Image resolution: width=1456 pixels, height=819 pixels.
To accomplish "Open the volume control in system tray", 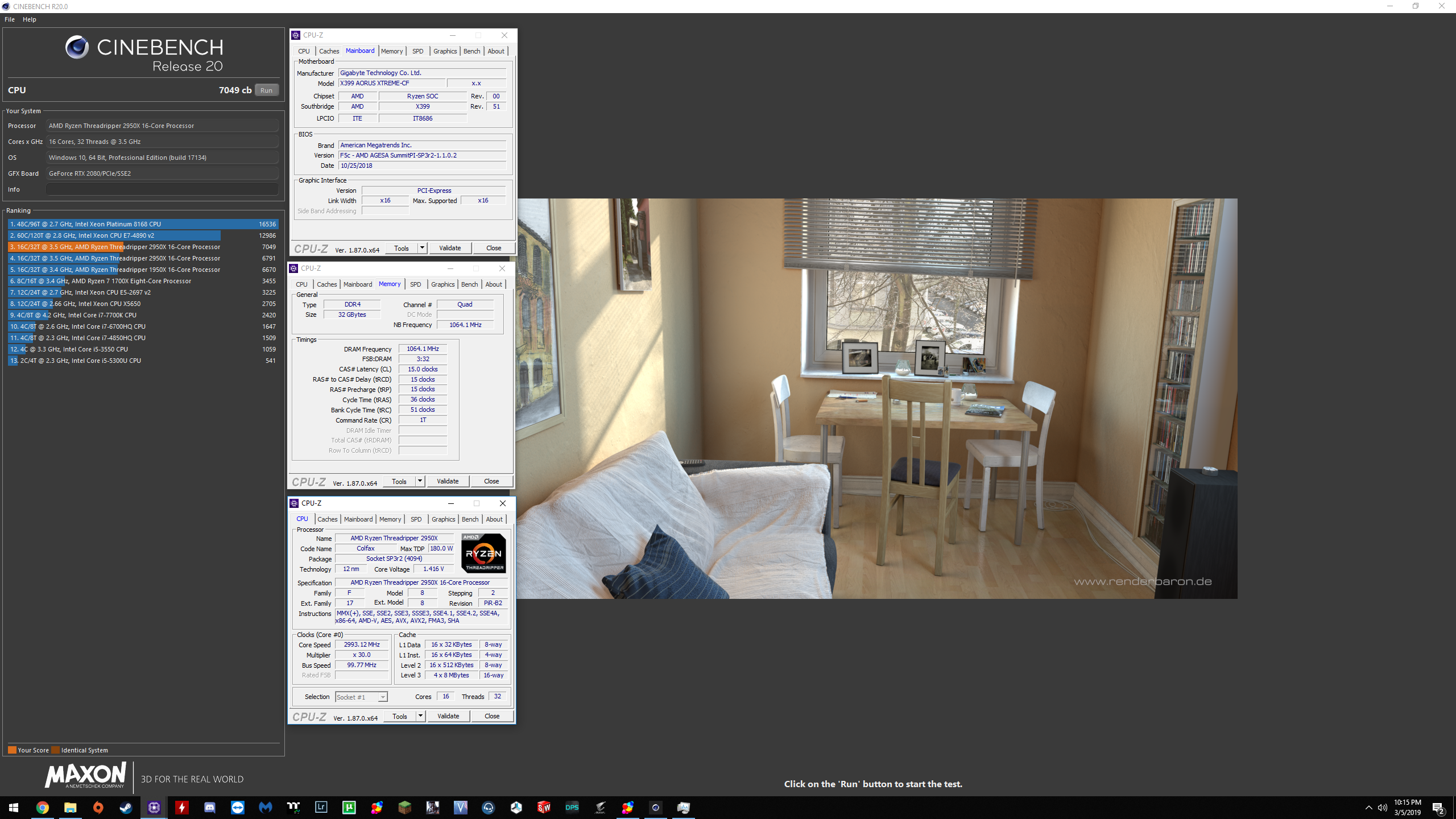I will (x=1382, y=808).
